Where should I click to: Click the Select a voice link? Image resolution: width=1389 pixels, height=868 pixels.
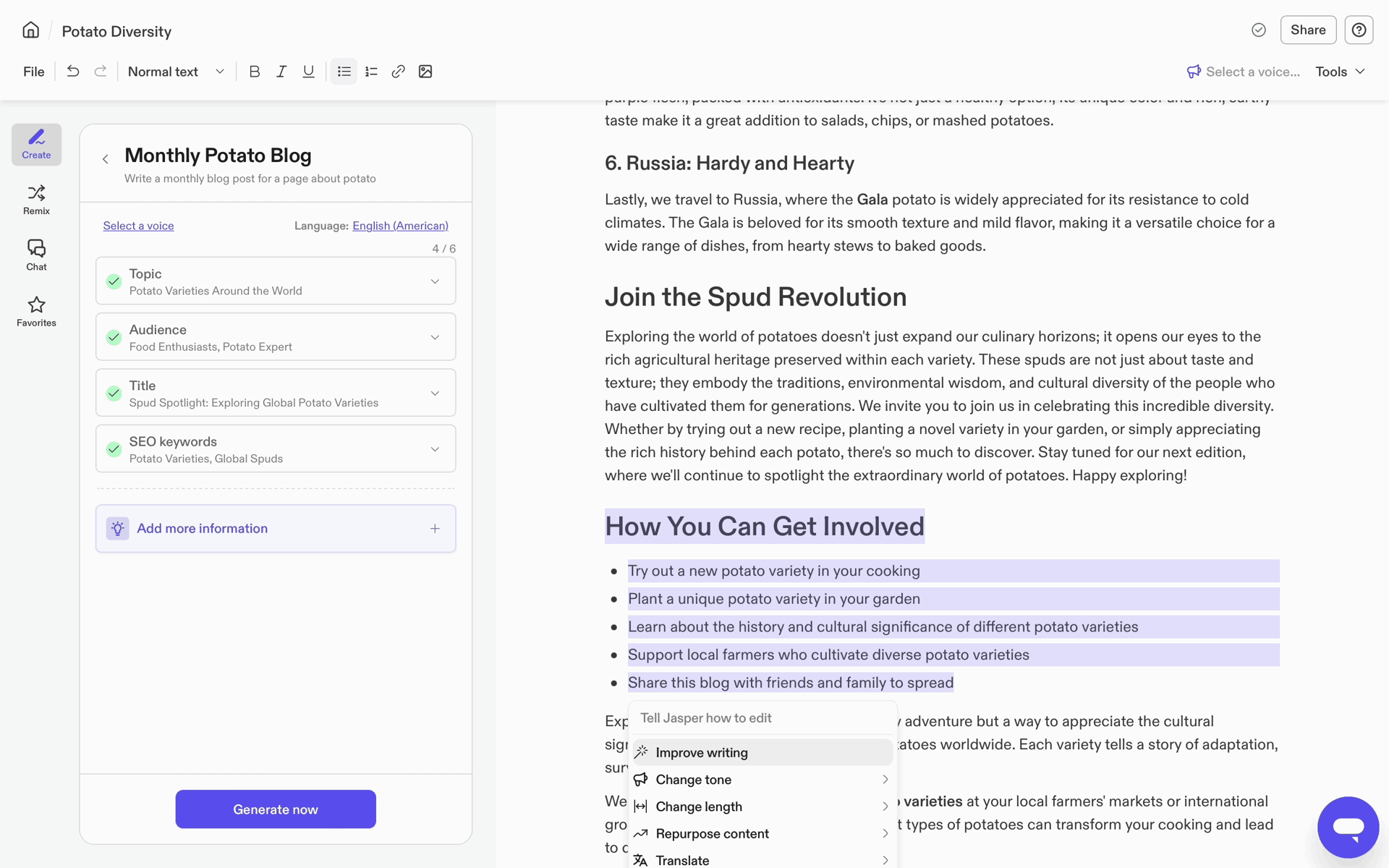click(138, 226)
